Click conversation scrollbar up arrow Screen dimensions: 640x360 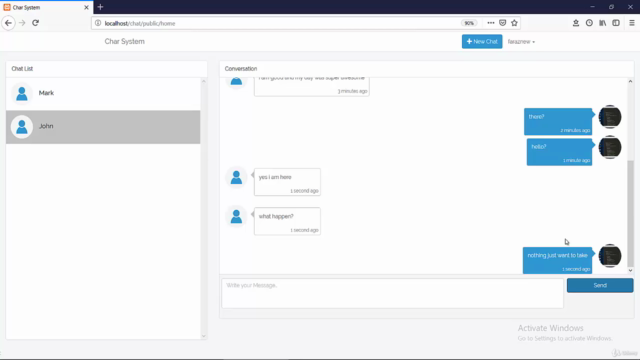(630, 81)
